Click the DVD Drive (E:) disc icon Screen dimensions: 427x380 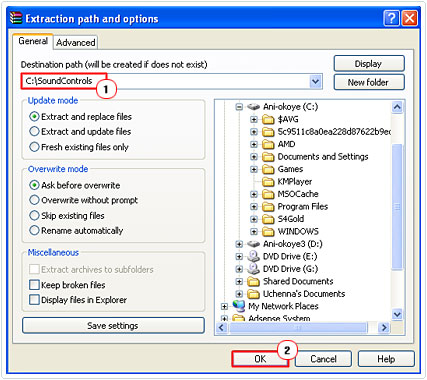click(x=253, y=256)
